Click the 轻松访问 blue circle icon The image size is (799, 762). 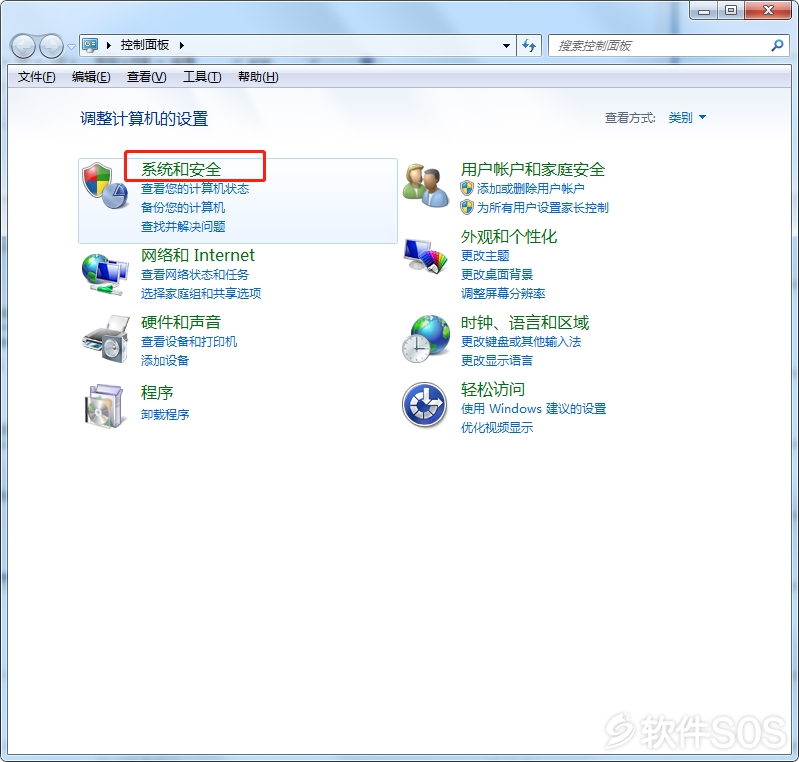coord(424,405)
